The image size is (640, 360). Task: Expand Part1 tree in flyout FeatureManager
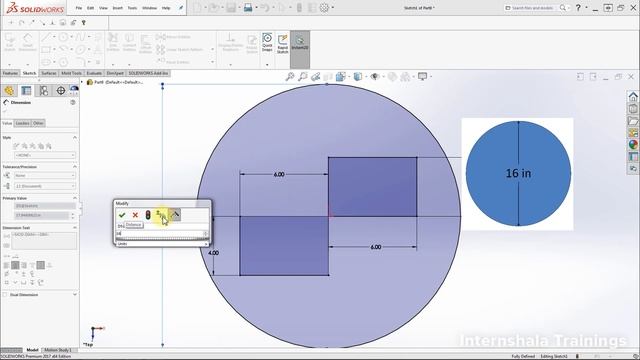(82, 82)
